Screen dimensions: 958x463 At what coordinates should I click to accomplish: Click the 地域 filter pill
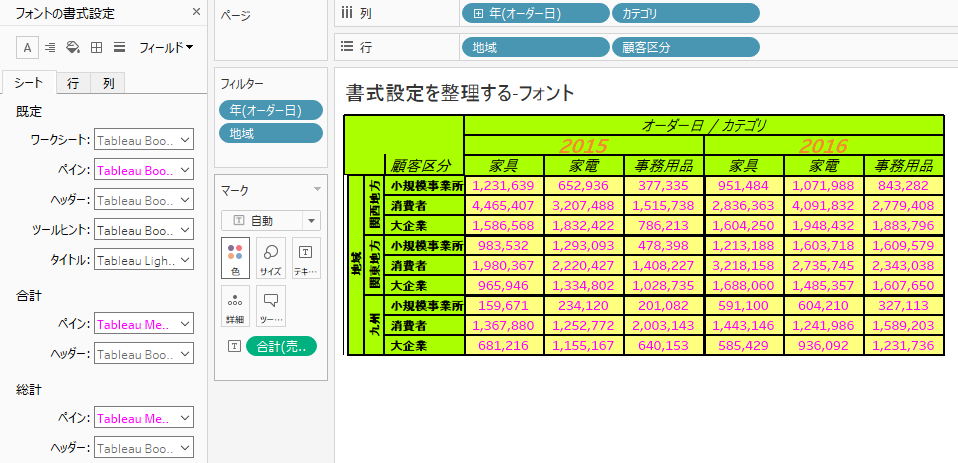pyautogui.click(x=271, y=133)
